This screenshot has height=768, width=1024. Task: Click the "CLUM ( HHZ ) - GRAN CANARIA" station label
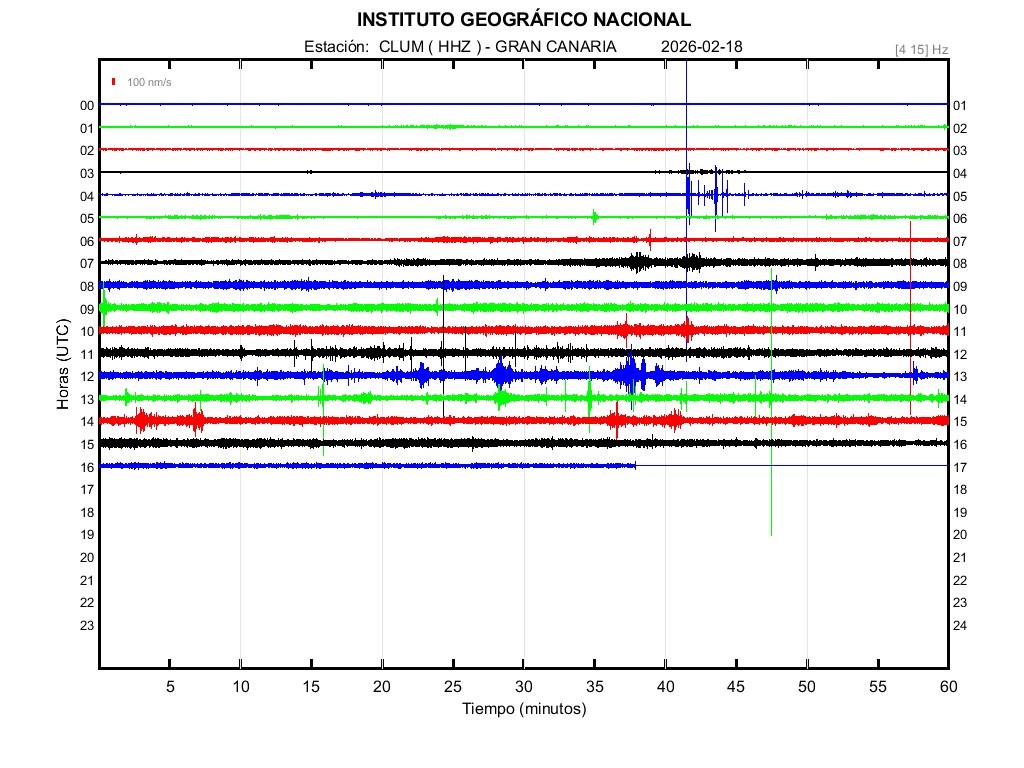(497, 47)
